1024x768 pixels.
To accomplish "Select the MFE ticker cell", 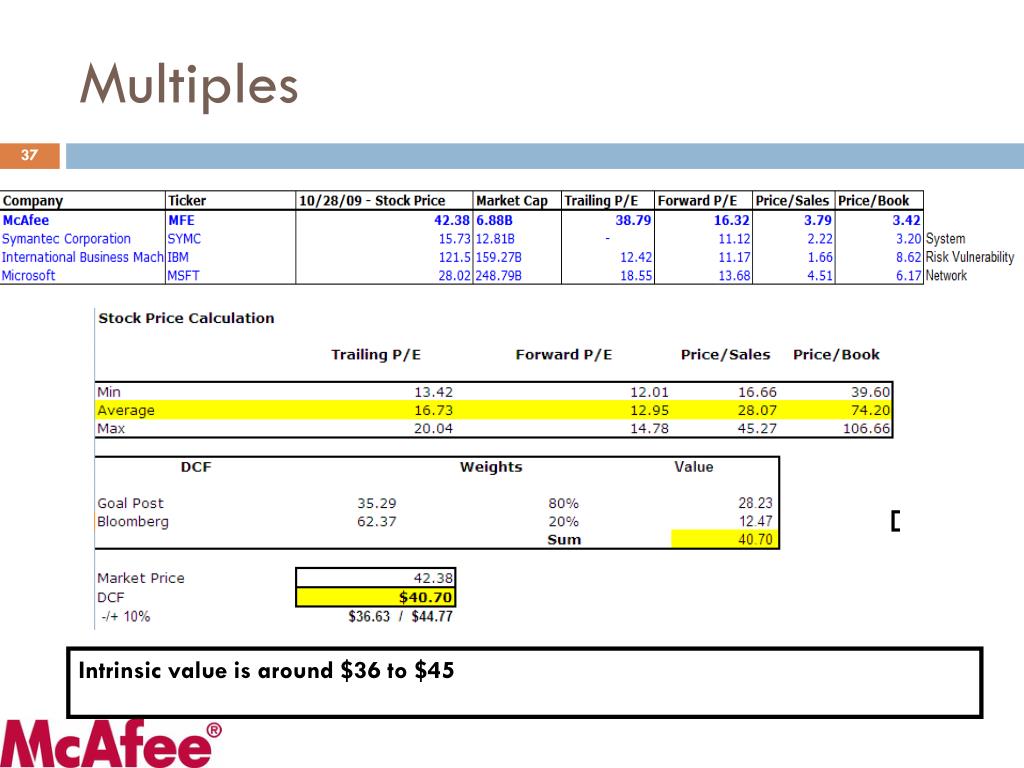I will pyautogui.click(x=181, y=220).
